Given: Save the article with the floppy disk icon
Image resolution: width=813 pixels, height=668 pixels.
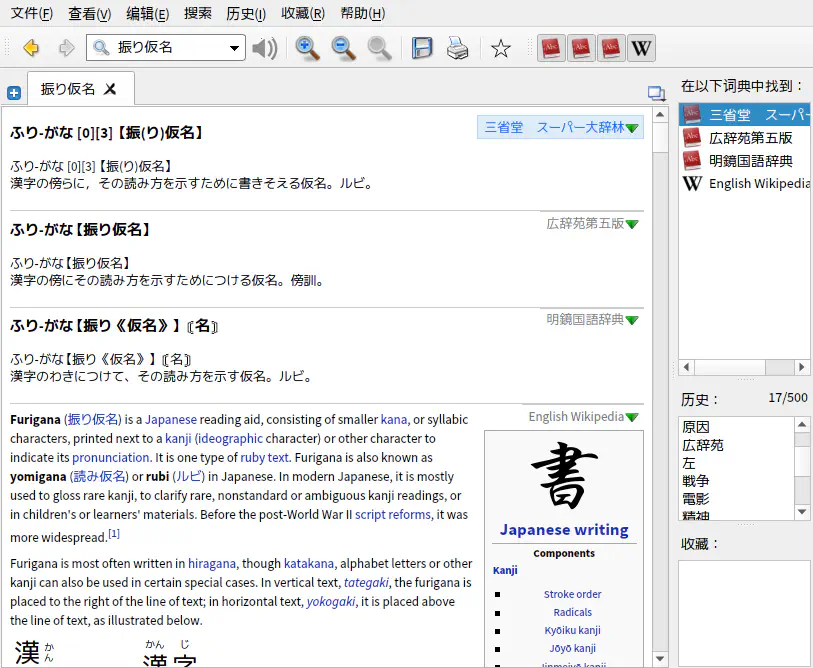Looking at the screenshot, I should 422,48.
